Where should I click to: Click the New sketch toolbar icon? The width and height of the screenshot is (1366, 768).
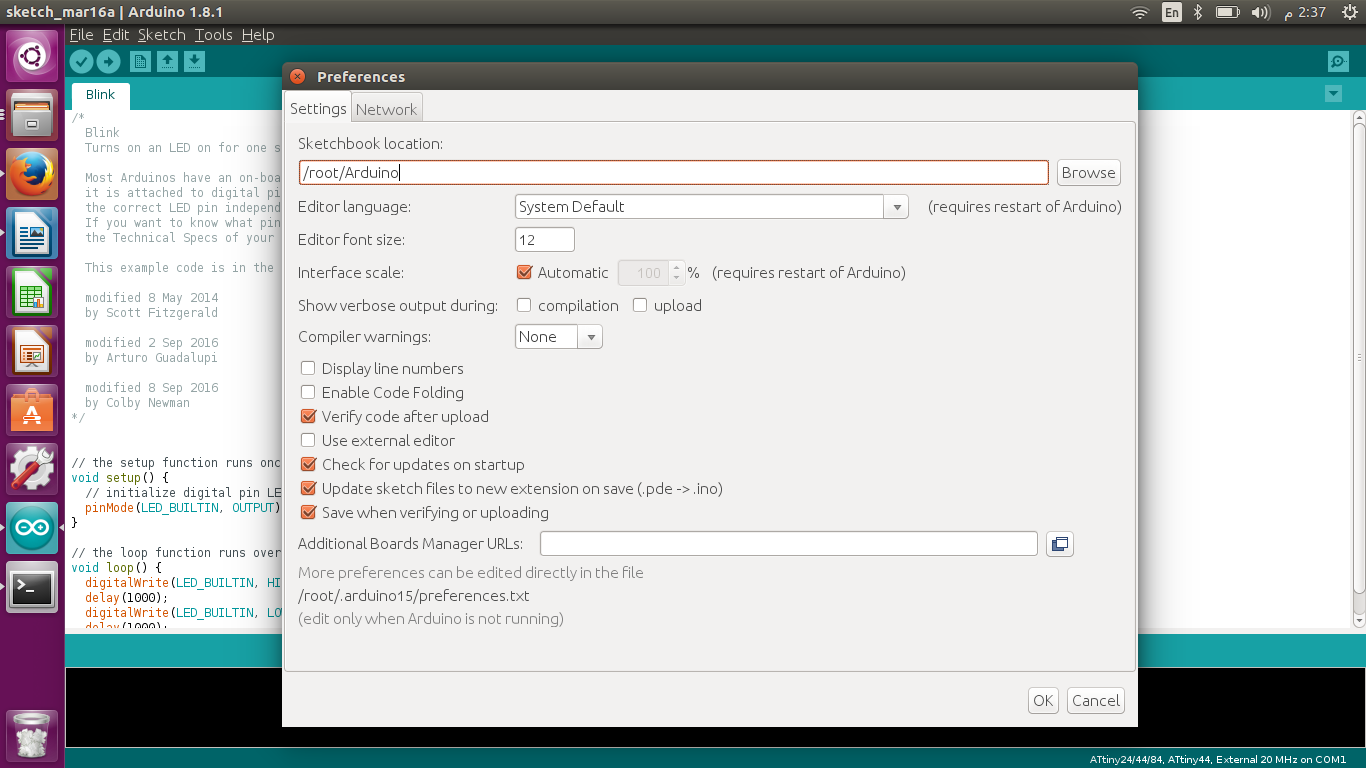click(141, 62)
